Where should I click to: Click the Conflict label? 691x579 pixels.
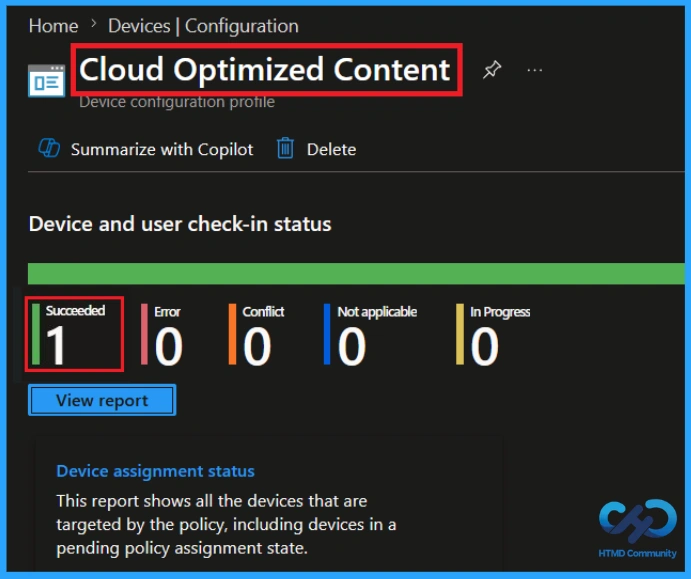point(263,312)
